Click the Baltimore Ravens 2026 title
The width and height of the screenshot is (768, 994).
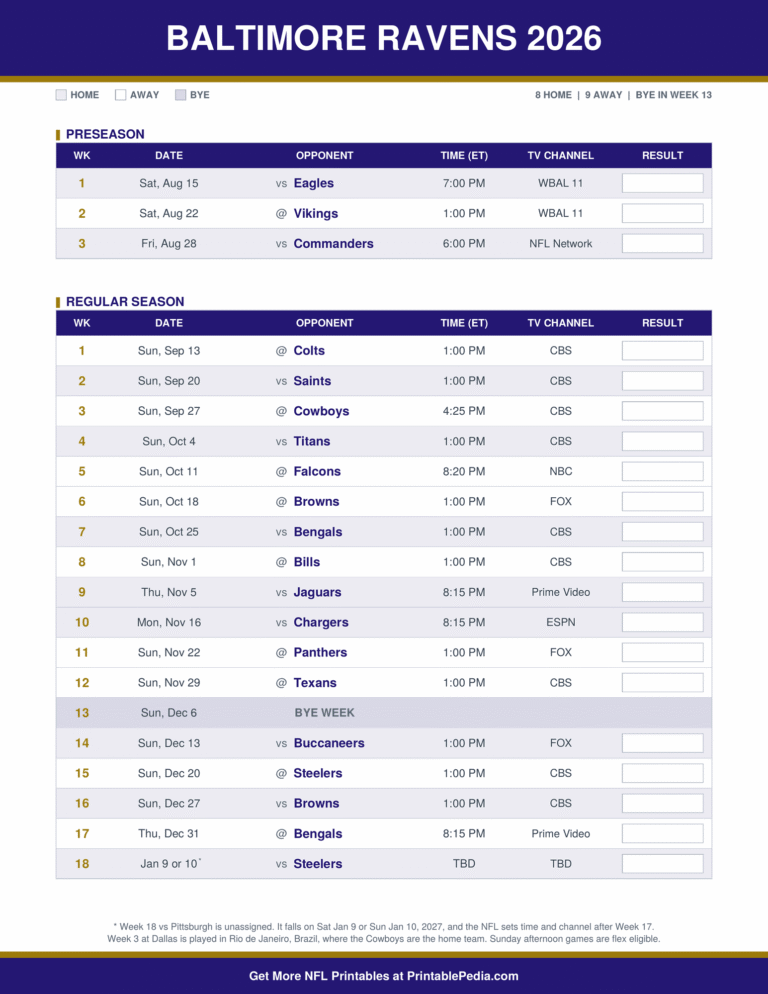(x=384, y=38)
